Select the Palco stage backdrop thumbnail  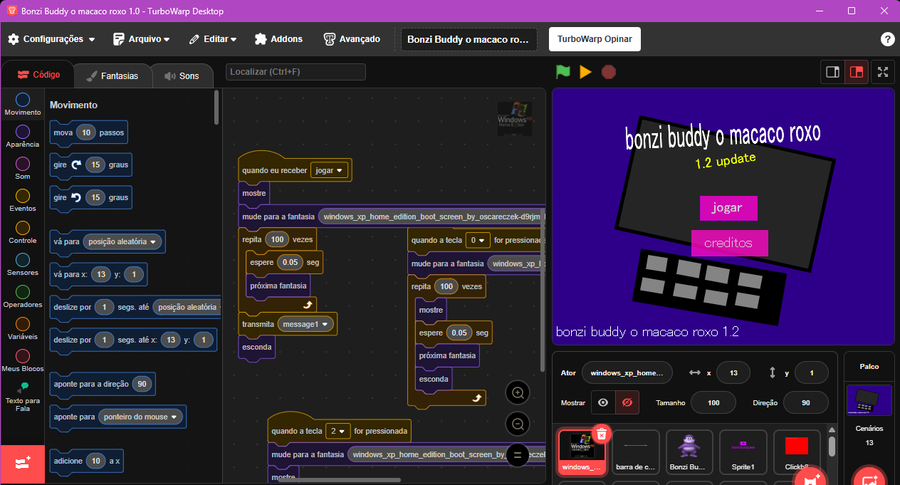[x=869, y=399]
